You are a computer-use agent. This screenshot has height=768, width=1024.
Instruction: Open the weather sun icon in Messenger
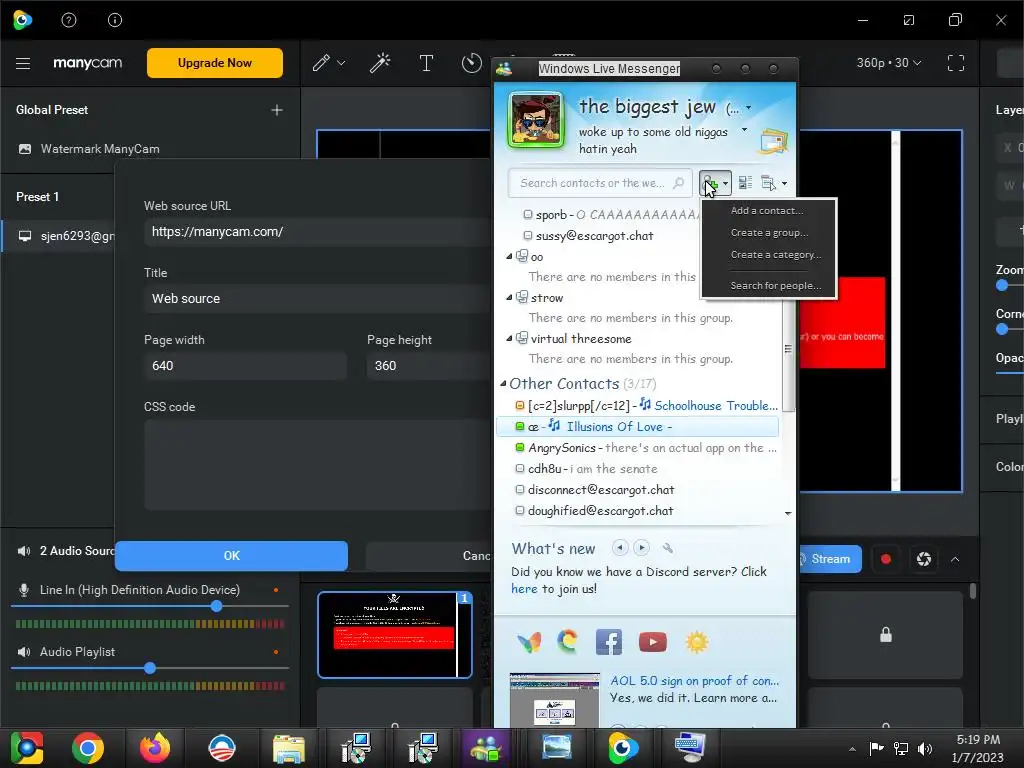point(697,642)
